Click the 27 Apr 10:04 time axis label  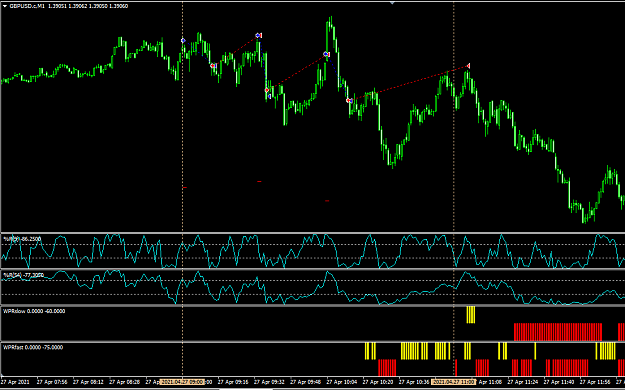[x=343, y=382]
